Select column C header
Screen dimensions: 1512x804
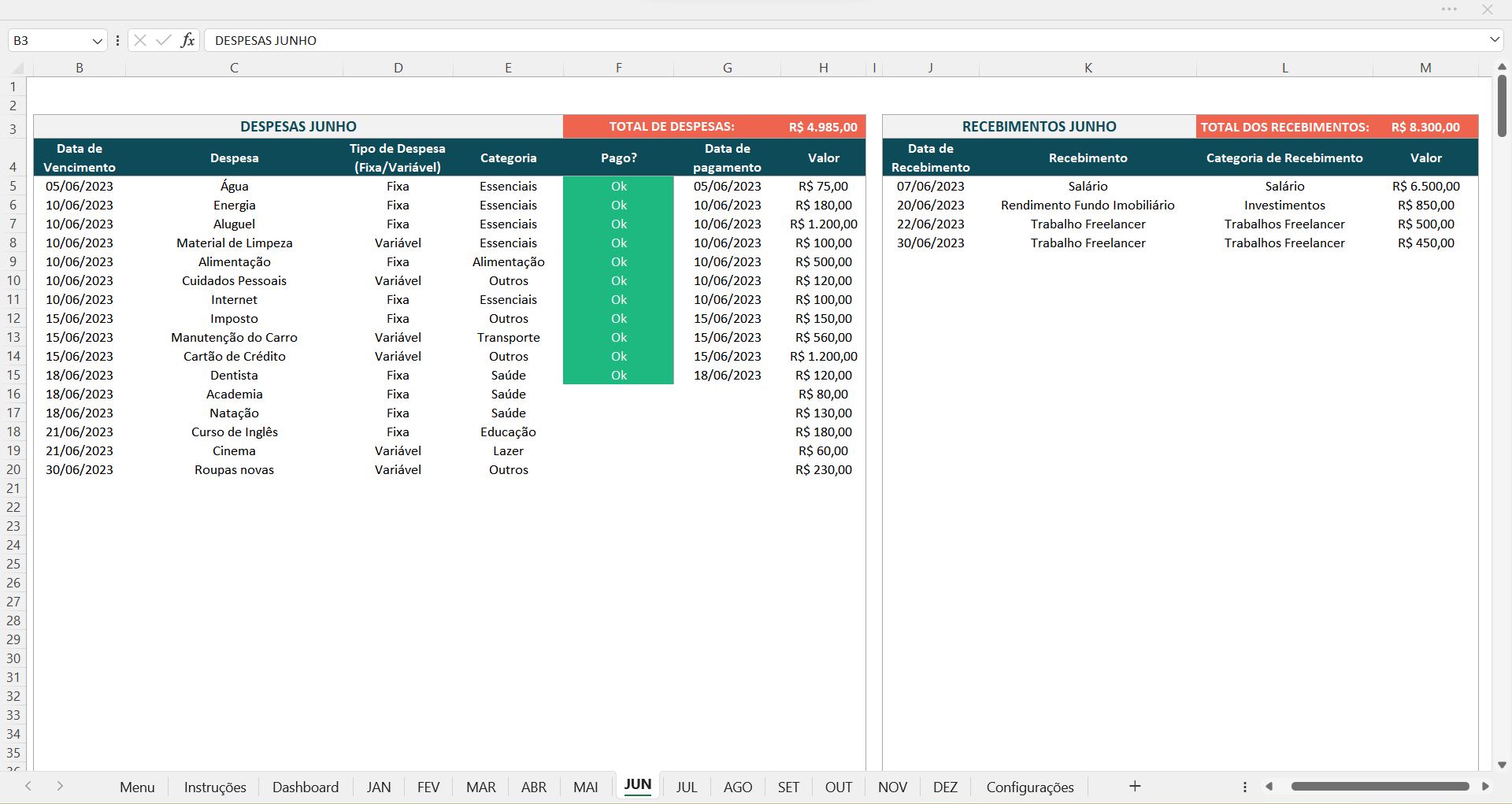tap(234, 68)
